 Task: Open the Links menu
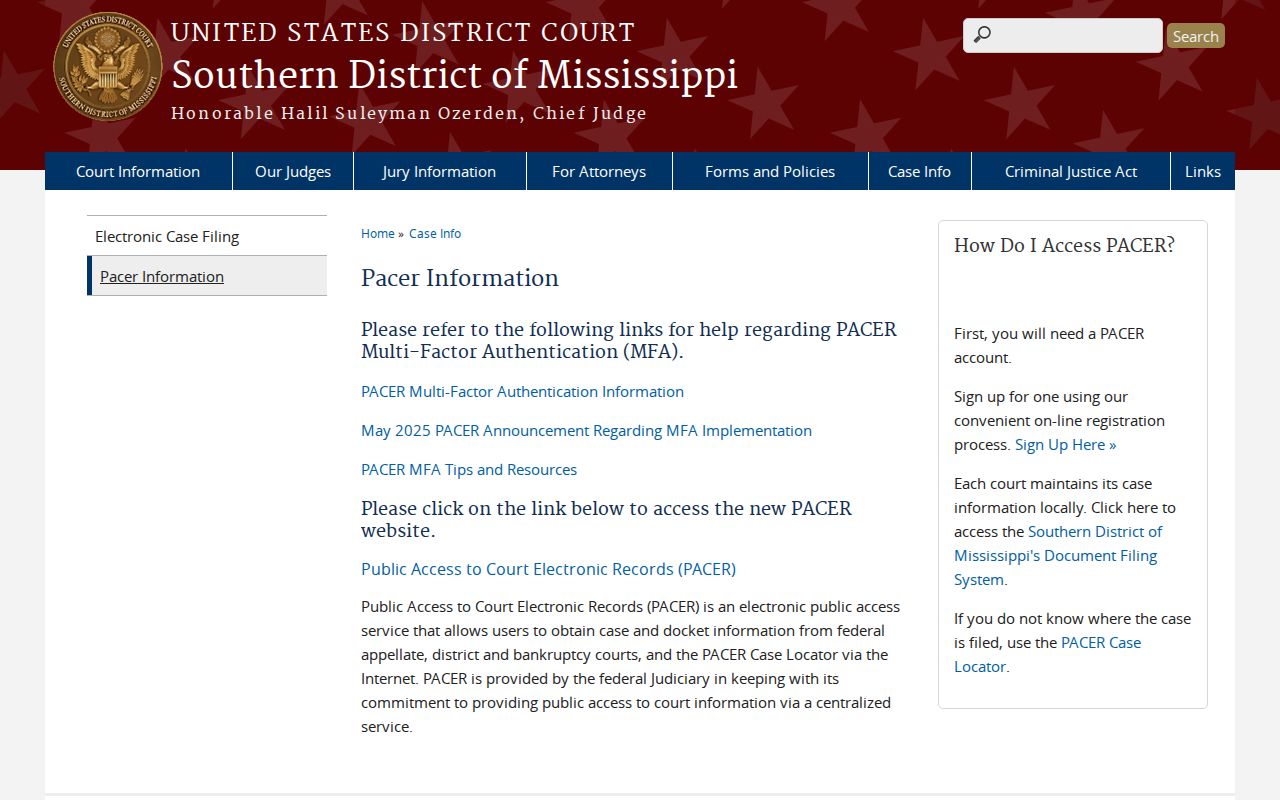[1203, 171]
